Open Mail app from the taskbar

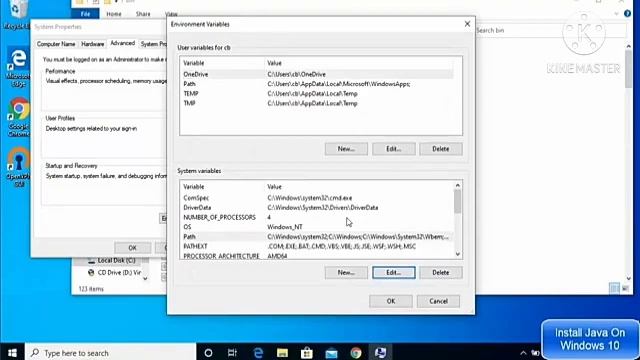(x=331, y=353)
